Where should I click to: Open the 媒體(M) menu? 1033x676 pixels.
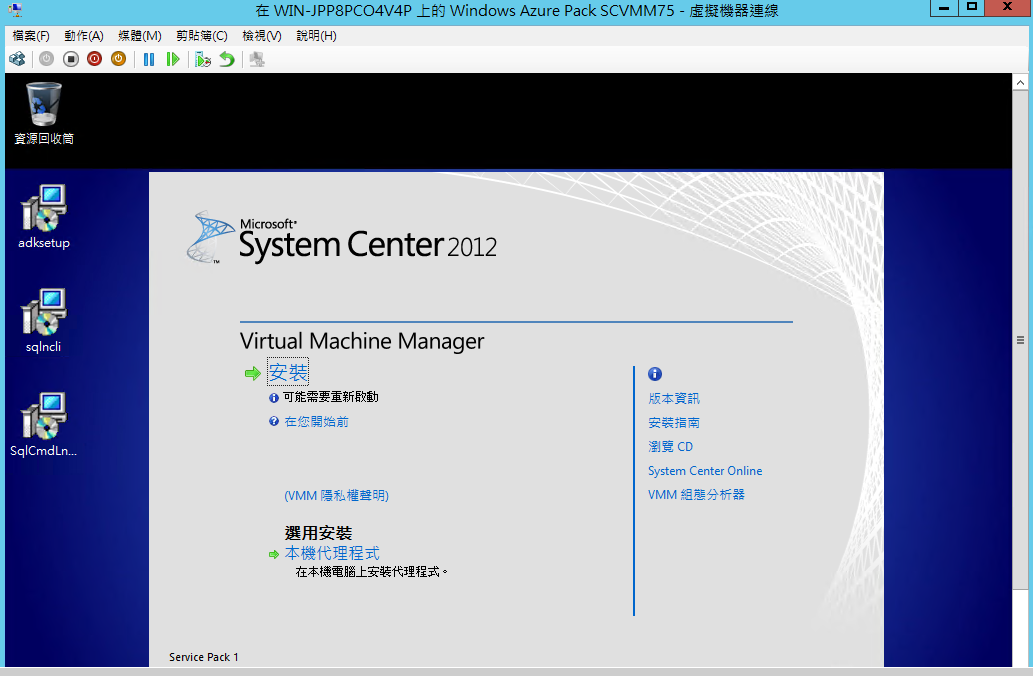click(140, 36)
